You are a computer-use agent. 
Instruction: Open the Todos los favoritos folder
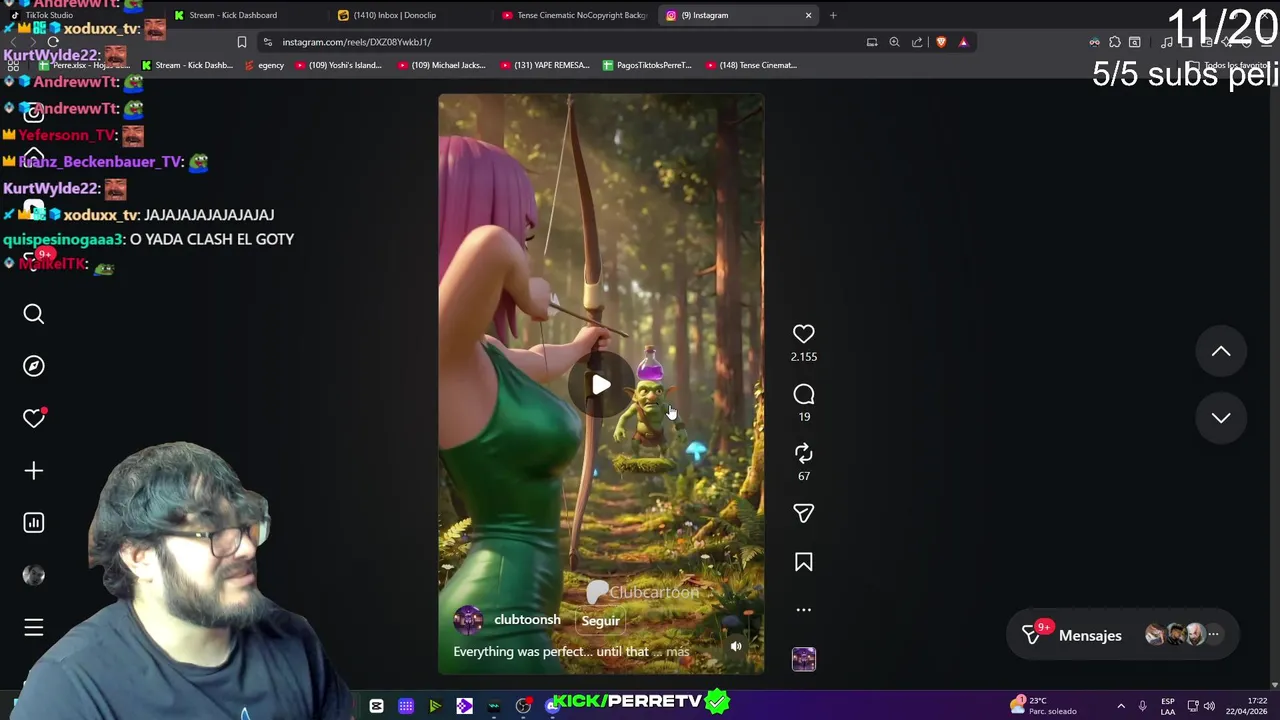click(1231, 65)
